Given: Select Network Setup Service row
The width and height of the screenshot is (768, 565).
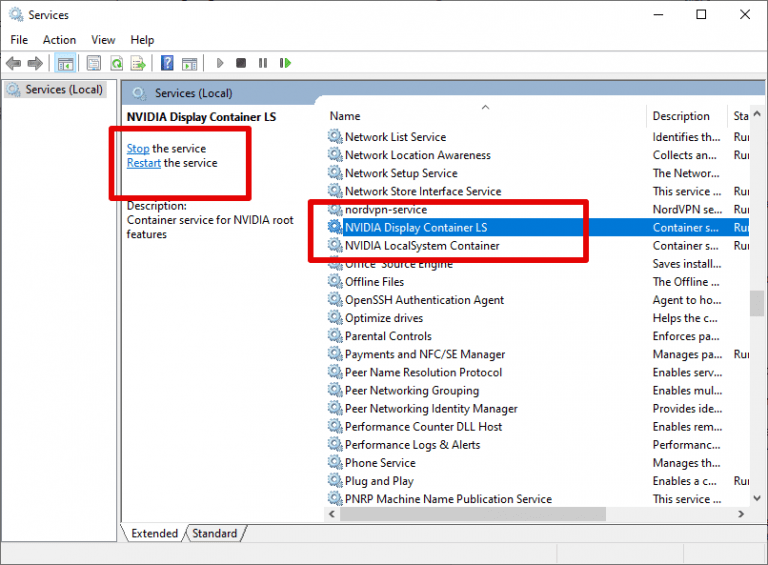Looking at the screenshot, I should (537, 173).
